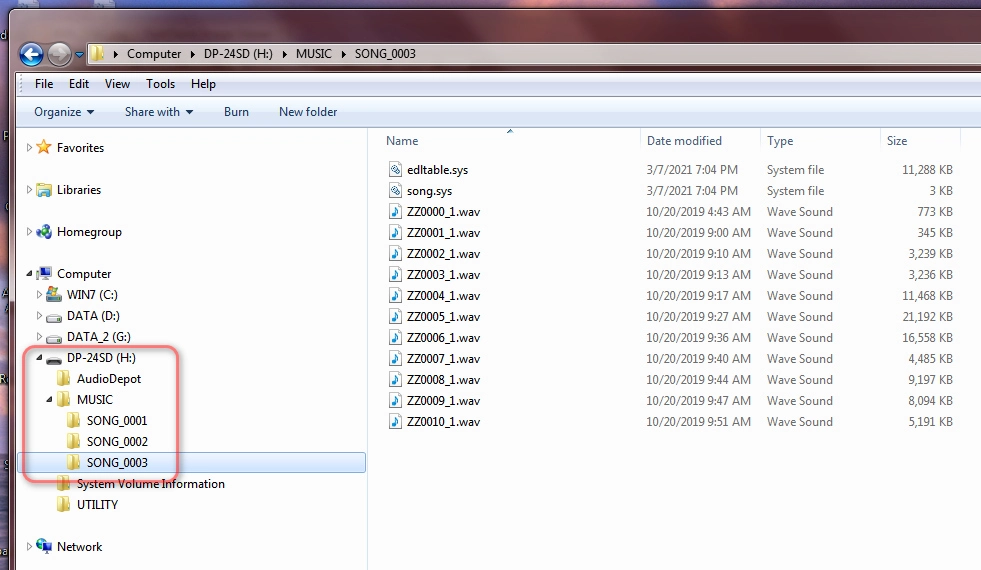Expand the Libraries tree node

click(x=29, y=190)
